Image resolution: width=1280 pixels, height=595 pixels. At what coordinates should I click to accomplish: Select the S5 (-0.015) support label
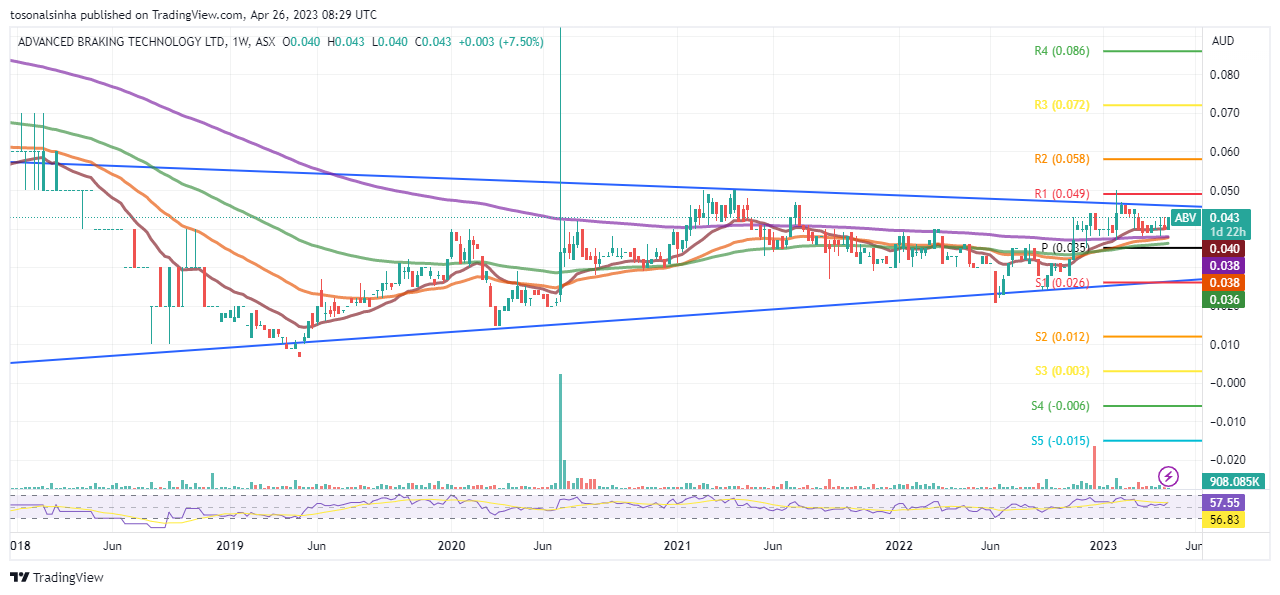pyautogui.click(x=1060, y=441)
